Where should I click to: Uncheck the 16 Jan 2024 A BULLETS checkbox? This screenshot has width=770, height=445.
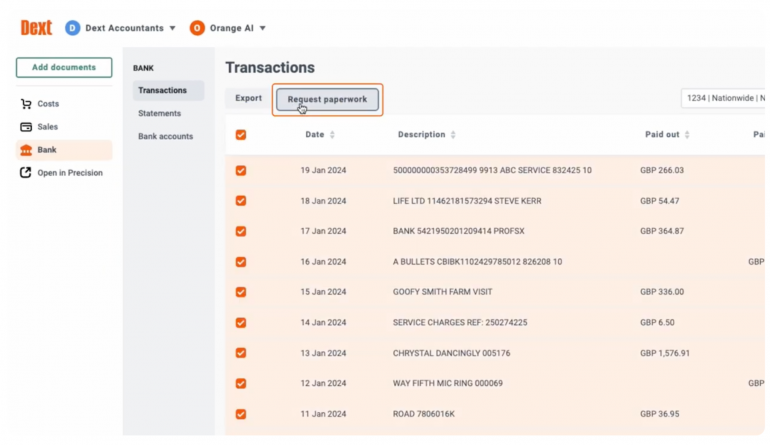pos(241,262)
